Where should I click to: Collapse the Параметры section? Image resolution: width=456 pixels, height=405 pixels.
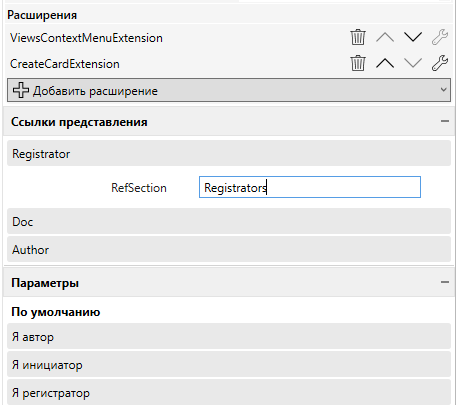point(445,282)
